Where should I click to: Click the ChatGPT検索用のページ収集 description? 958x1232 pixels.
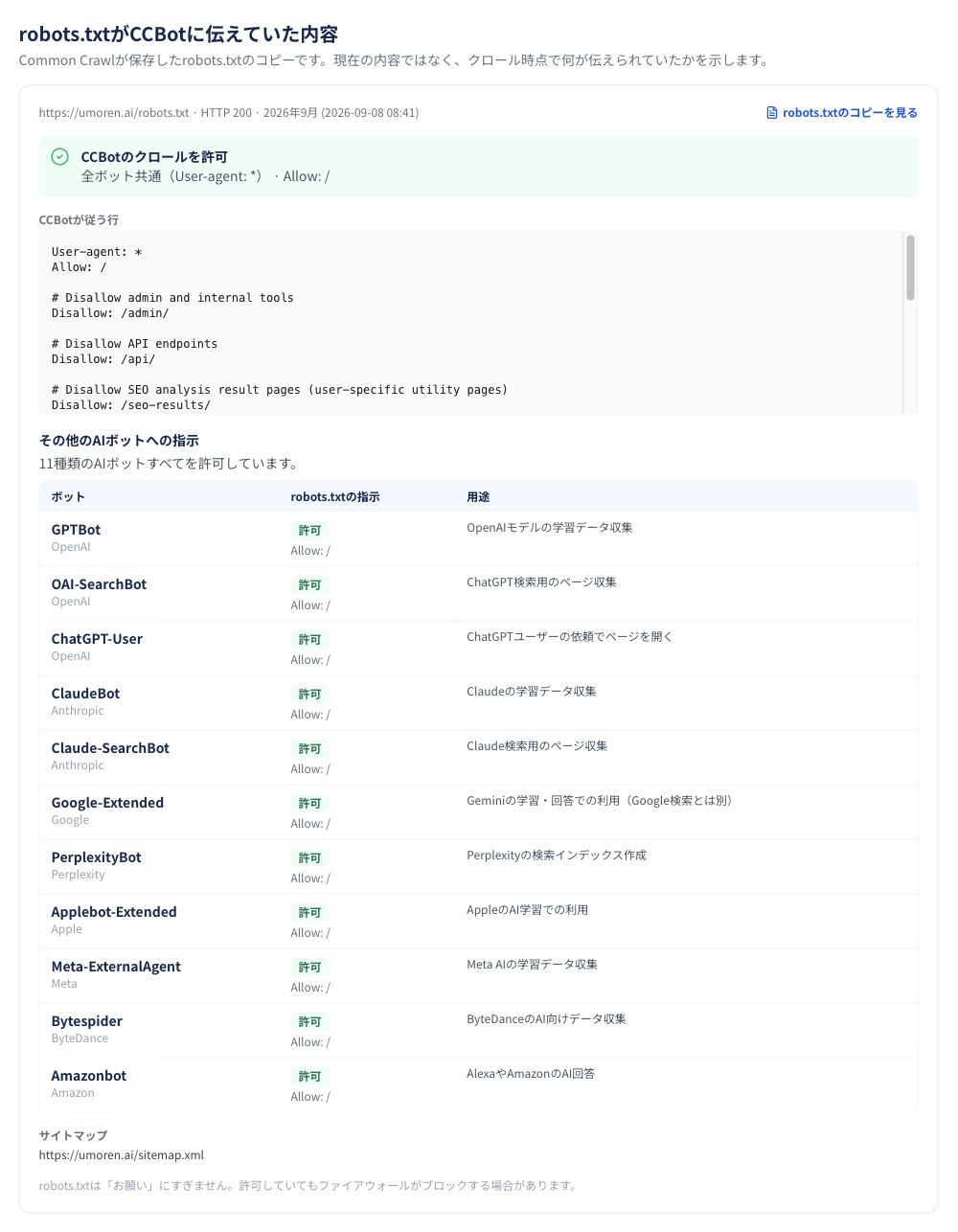541,582
